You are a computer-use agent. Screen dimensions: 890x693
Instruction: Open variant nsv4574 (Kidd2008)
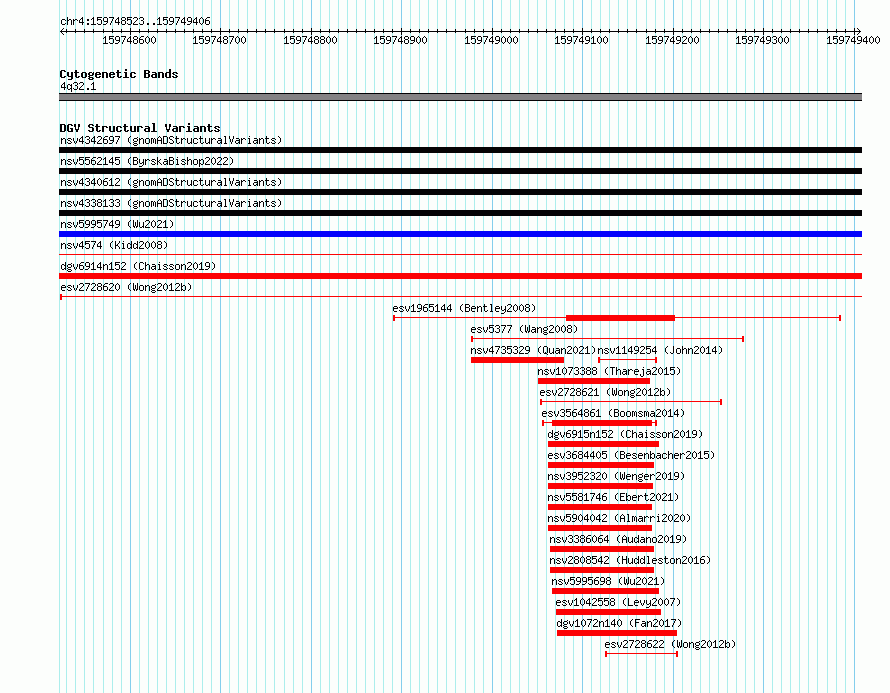pos(114,245)
